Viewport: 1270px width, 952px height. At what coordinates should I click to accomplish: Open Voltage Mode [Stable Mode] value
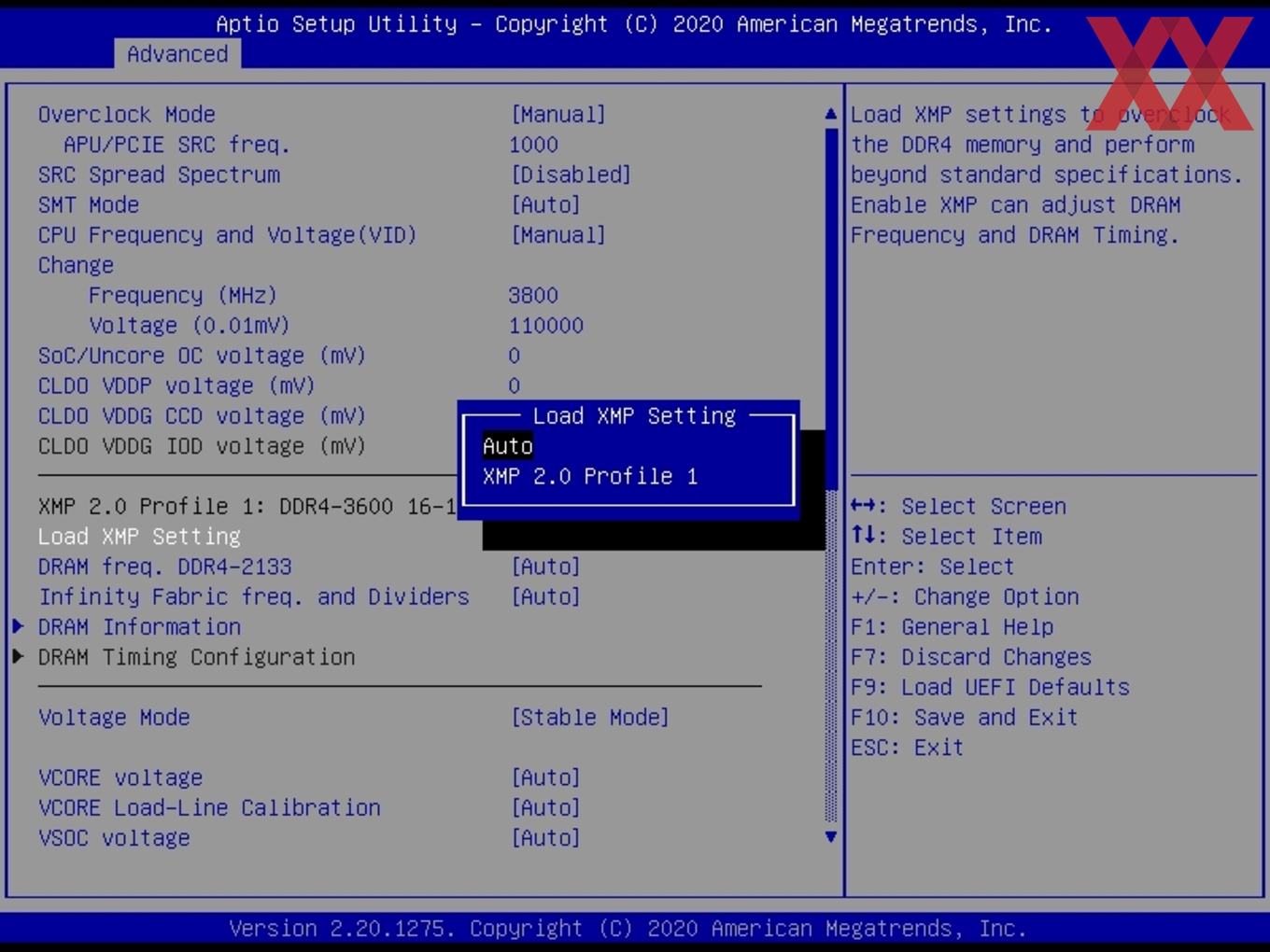(590, 717)
